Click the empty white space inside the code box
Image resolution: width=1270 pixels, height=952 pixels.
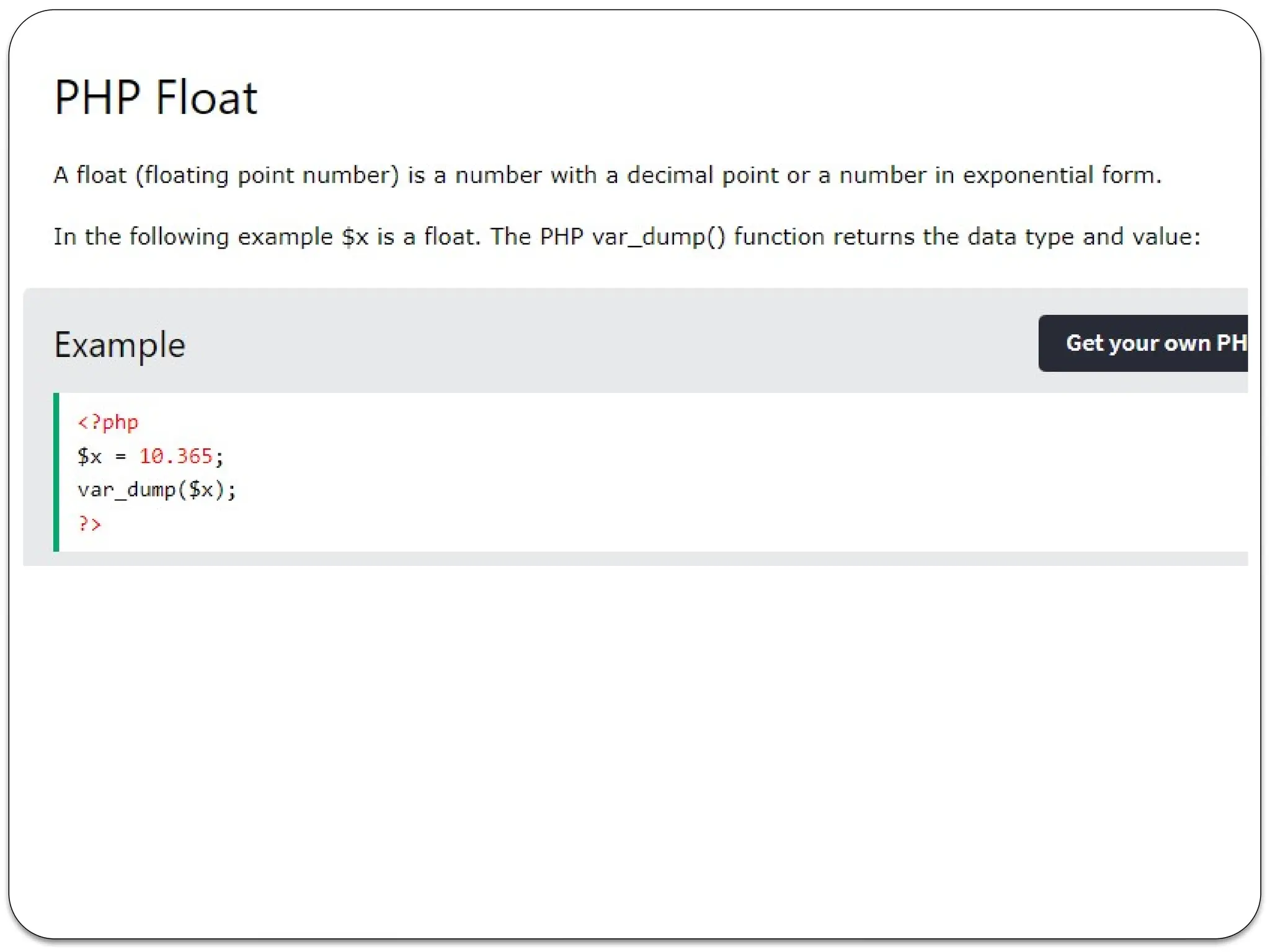point(682,472)
